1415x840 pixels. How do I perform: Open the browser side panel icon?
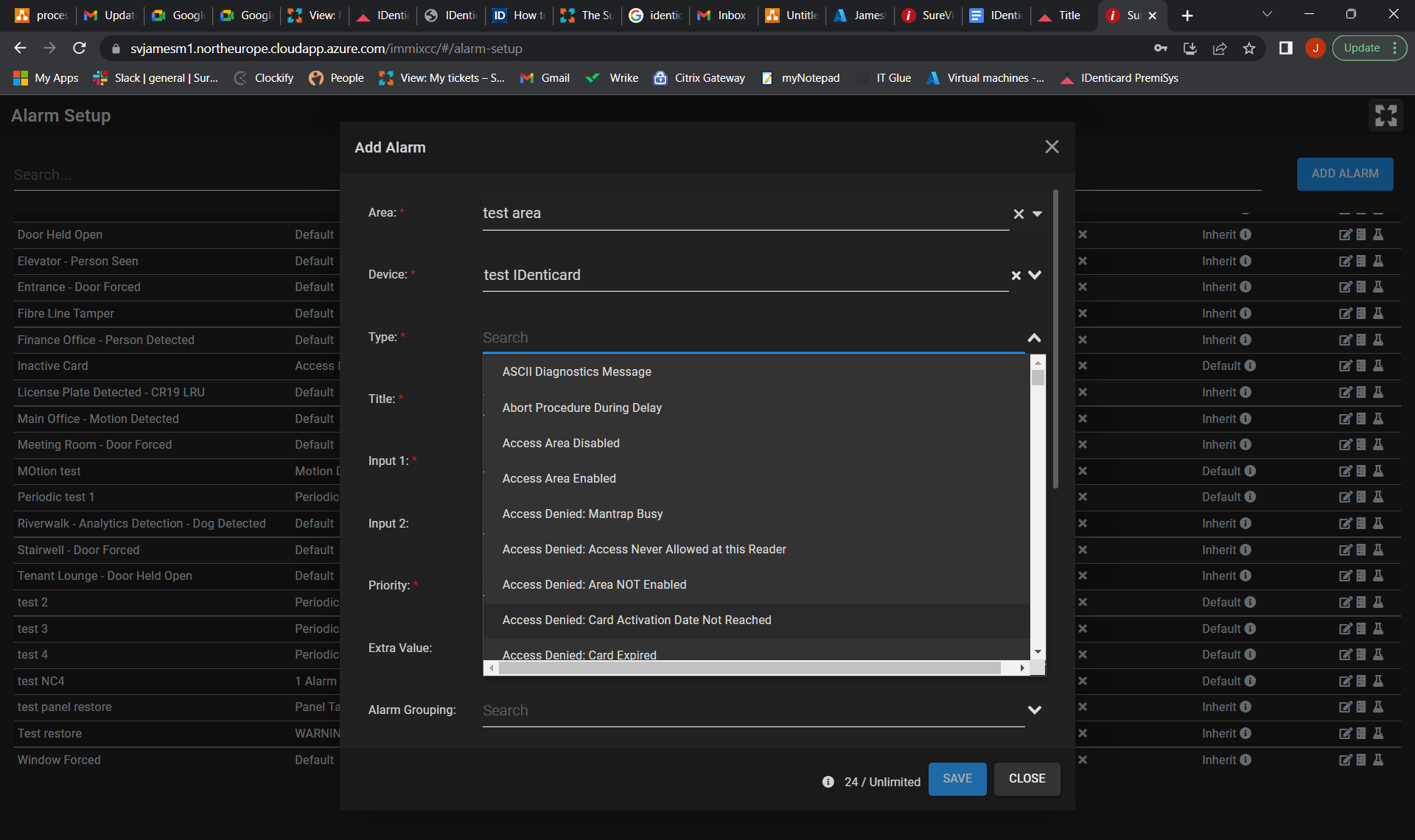(1285, 49)
